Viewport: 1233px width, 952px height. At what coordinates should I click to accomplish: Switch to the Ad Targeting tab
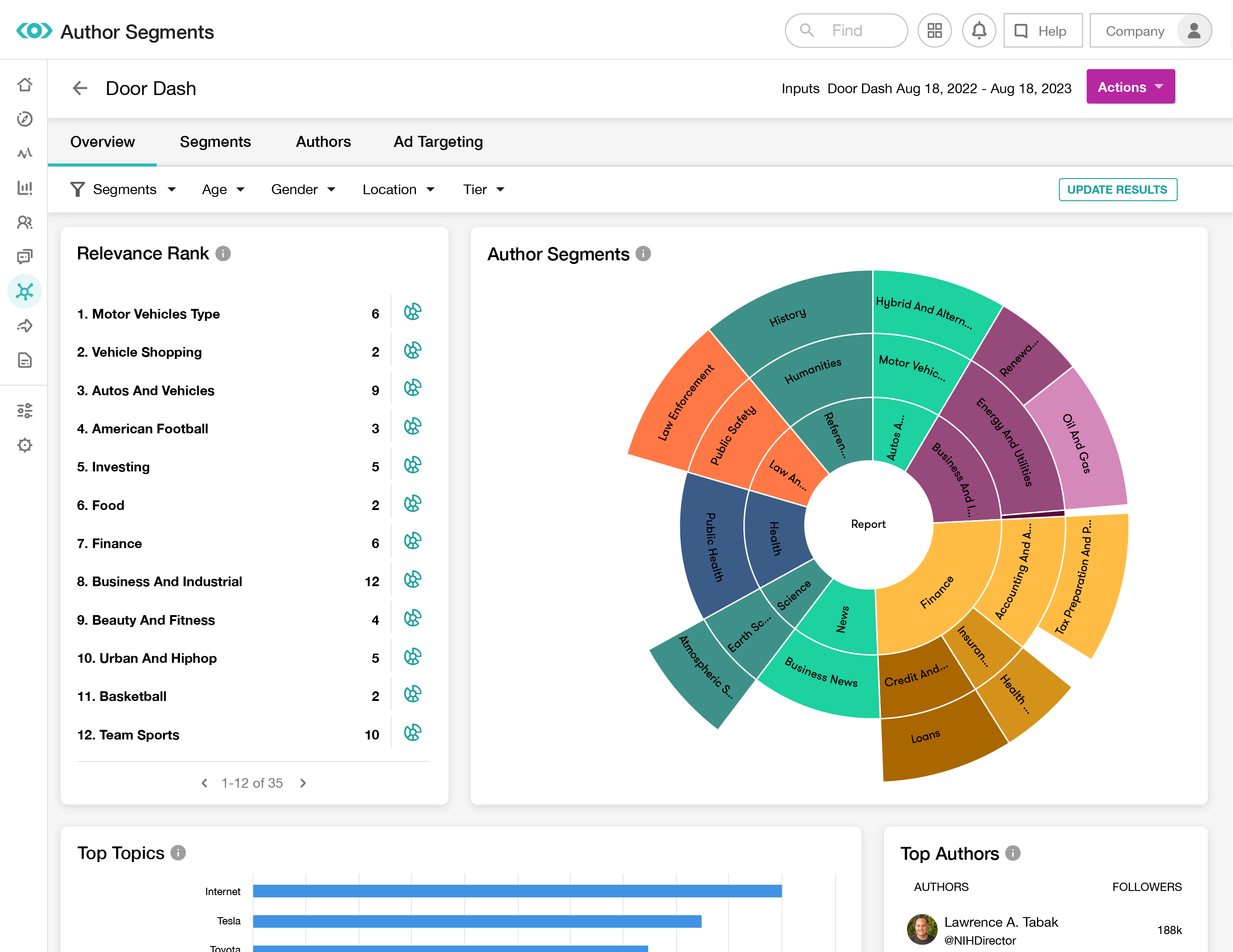(x=439, y=141)
